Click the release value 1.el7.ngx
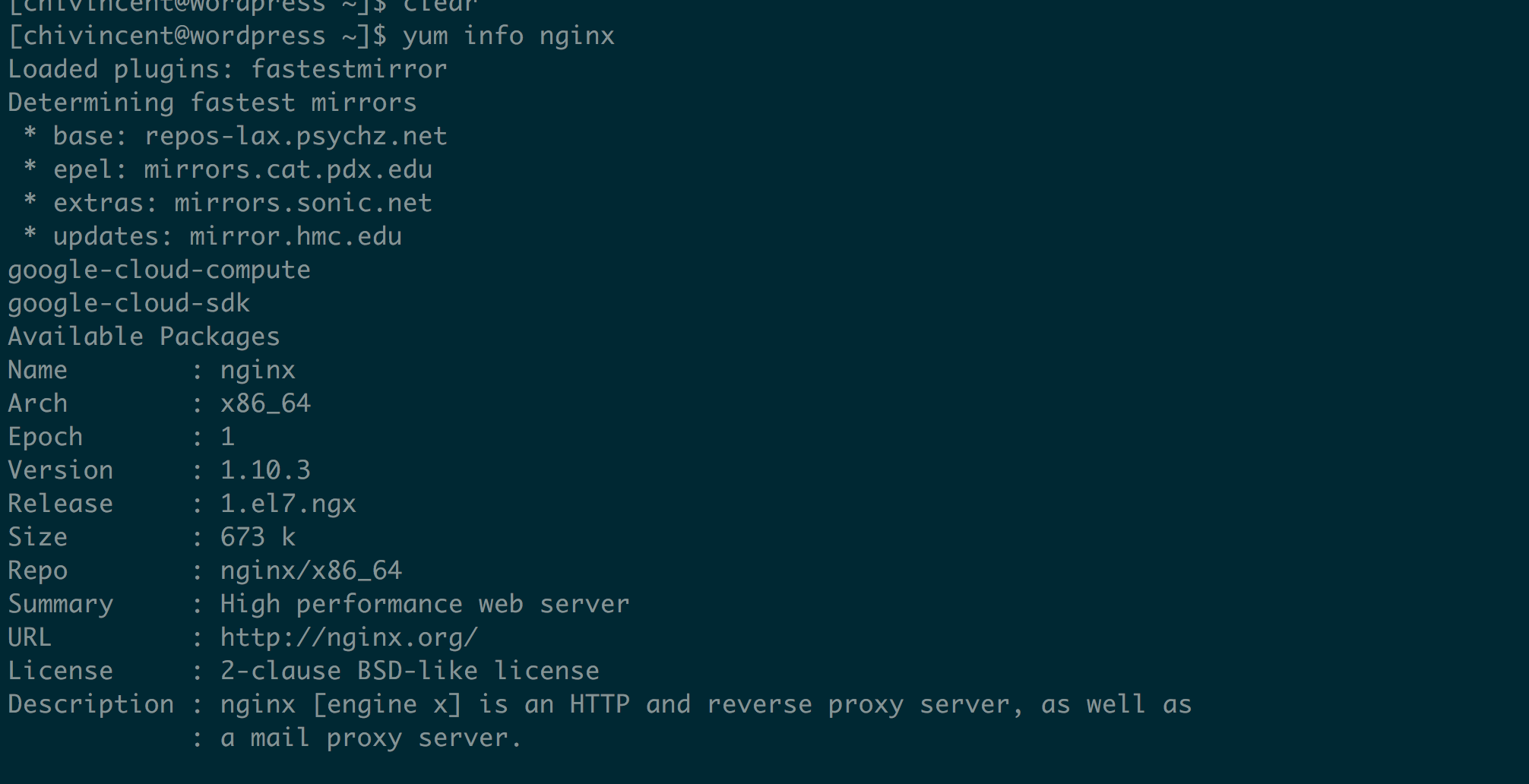Viewport: 1529px width, 784px height. click(288, 504)
